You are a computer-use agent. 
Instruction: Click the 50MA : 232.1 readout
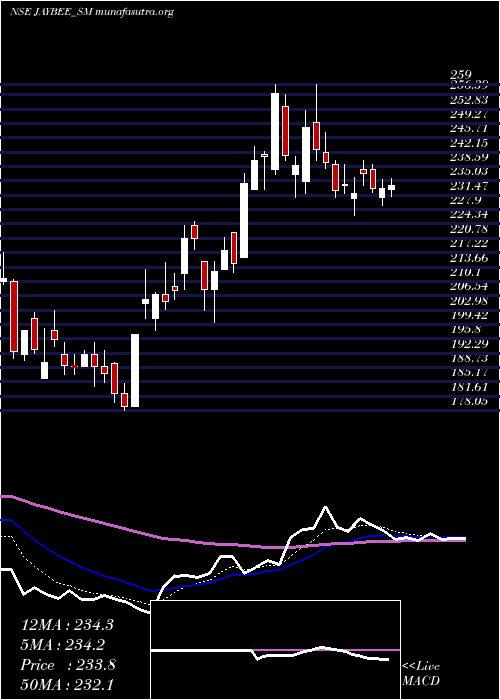67,685
